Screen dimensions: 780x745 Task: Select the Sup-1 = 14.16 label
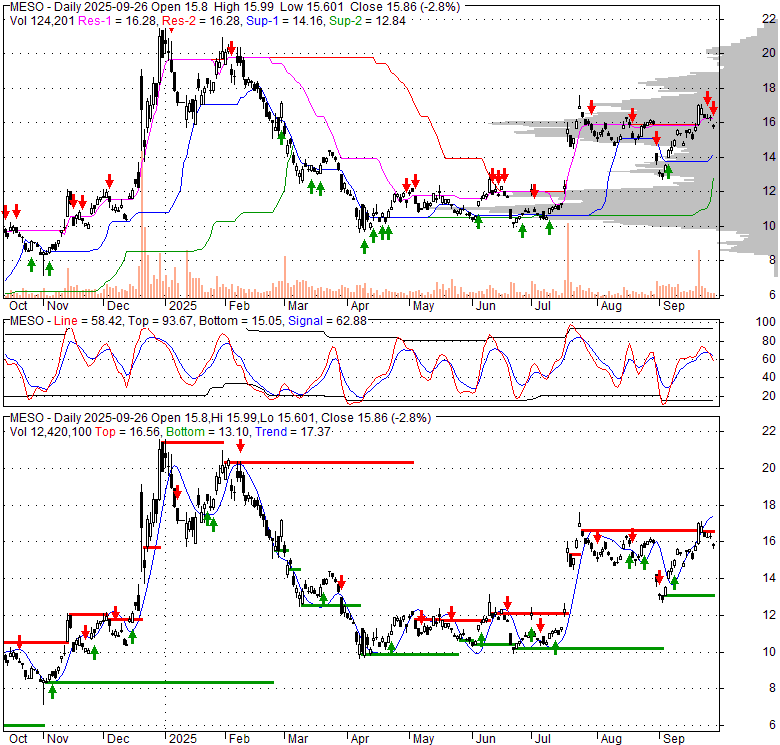(285, 21)
